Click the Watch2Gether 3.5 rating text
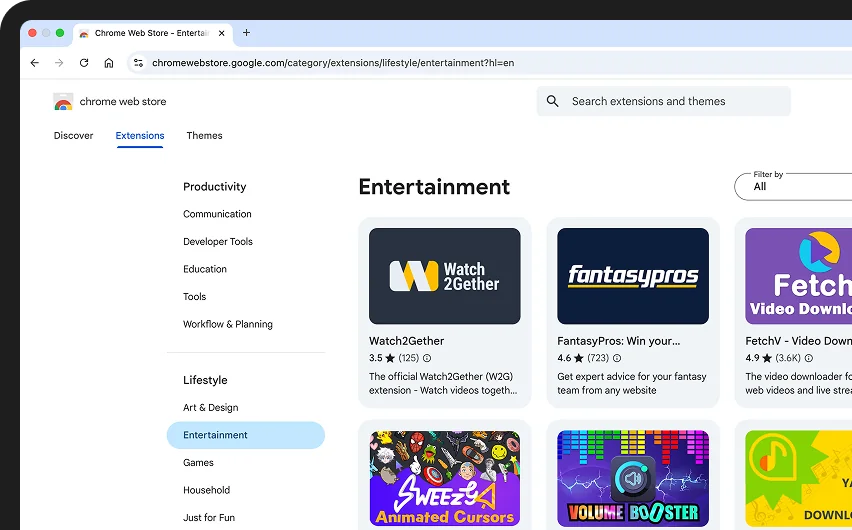The height and width of the screenshot is (530, 852). click(375, 358)
